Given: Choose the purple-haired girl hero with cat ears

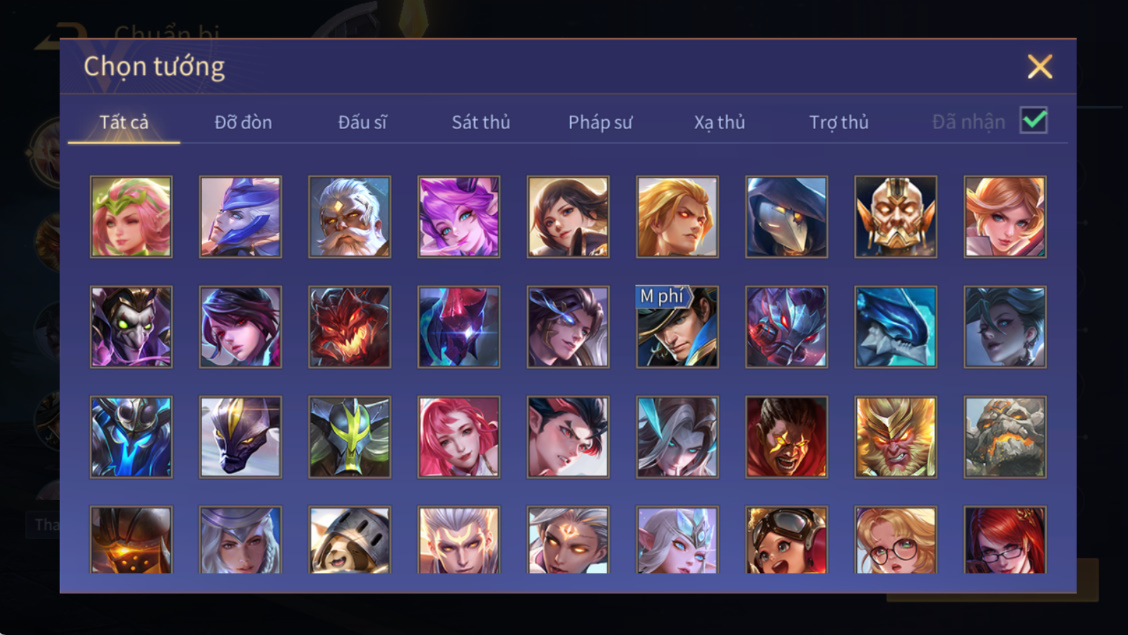Looking at the screenshot, I should pos(459,216).
